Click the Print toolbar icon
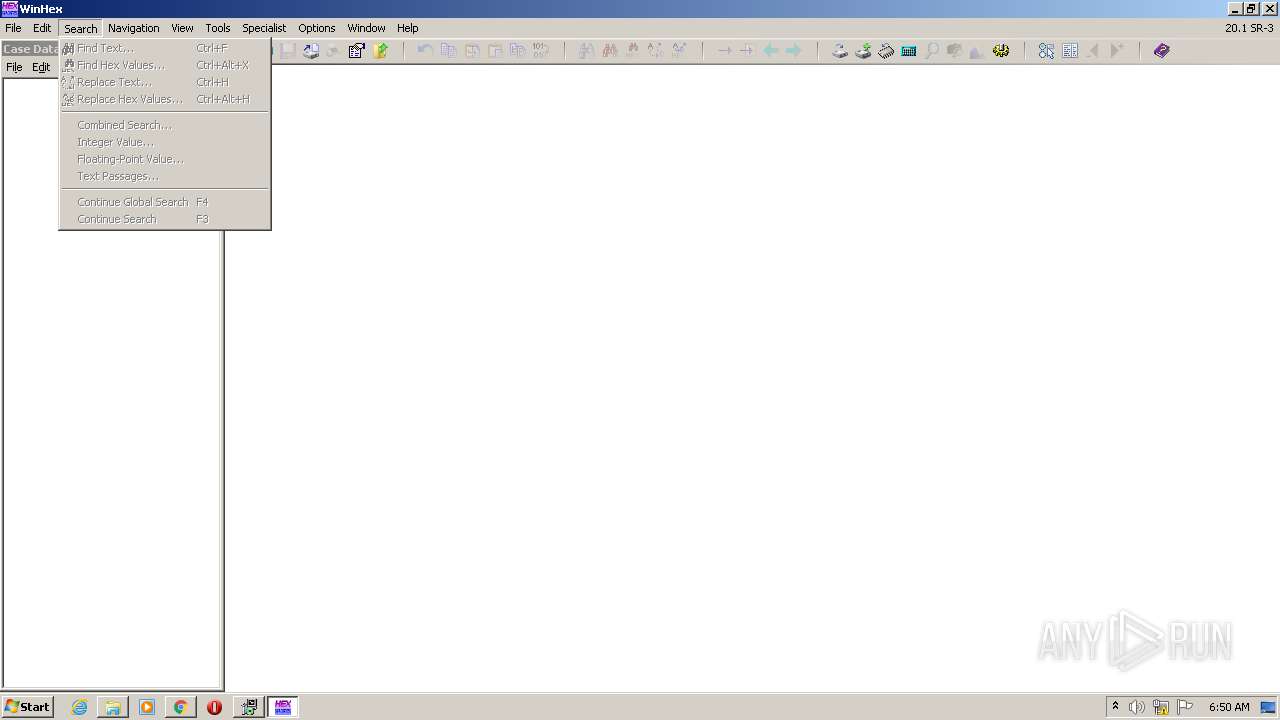Viewport: 1280px width, 720px height. pyautogui.click(x=311, y=50)
